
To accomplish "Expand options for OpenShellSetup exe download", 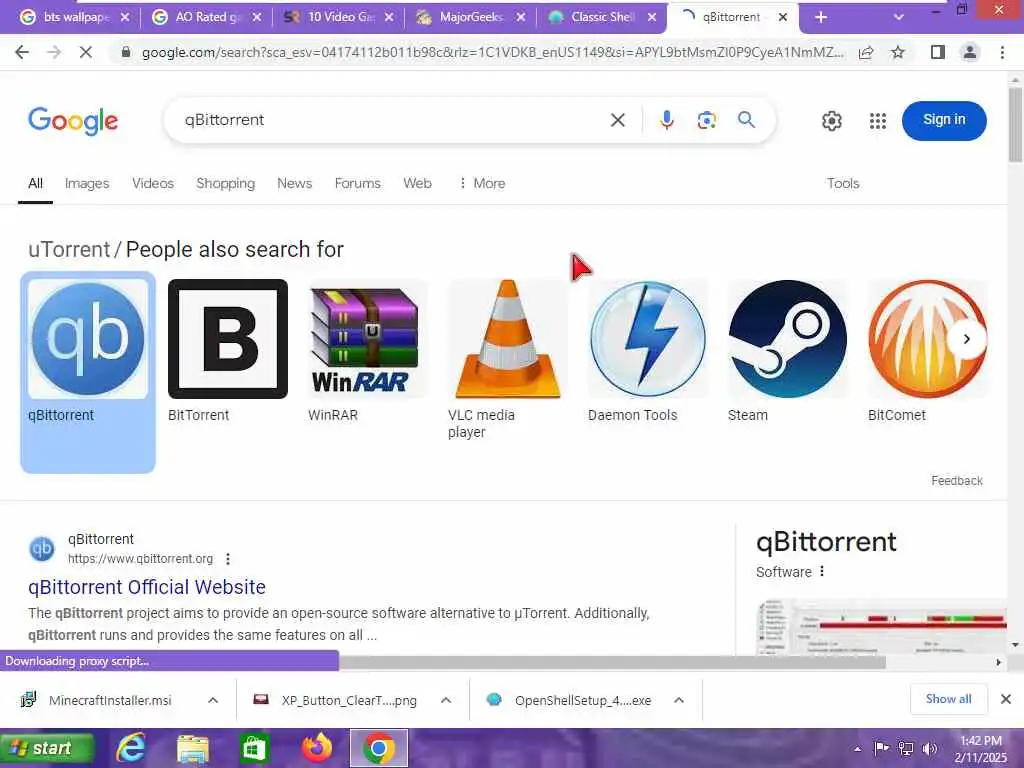I will (x=679, y=700).
